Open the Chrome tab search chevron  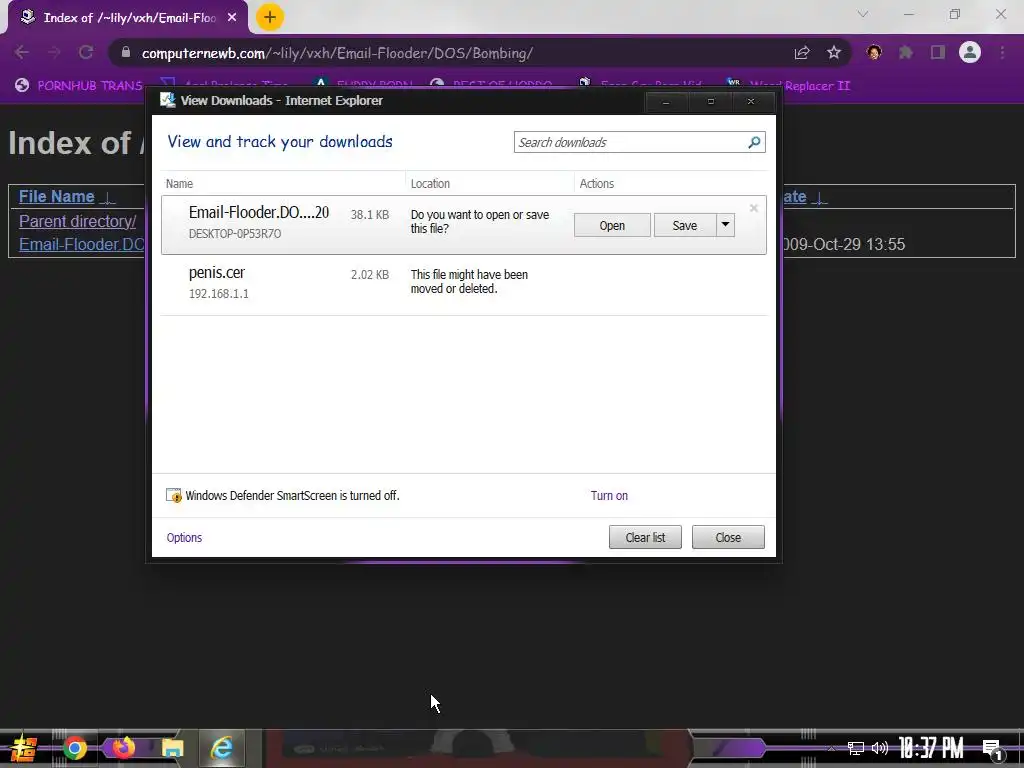863,14
